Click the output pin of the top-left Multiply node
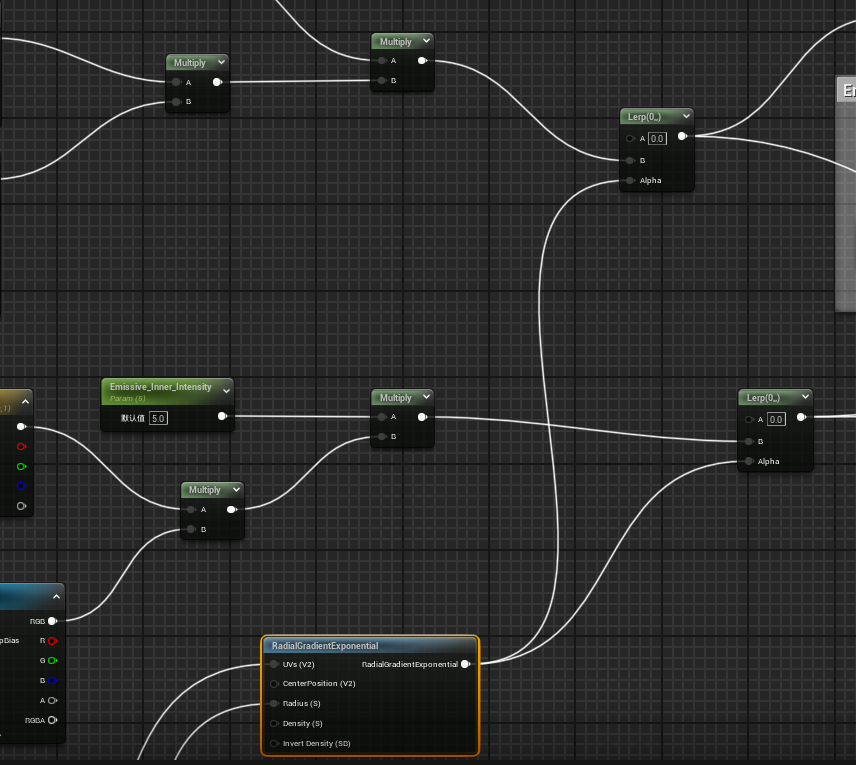This screenshot has width=856, height=765. pyautogui.click(x=217, y=82)
